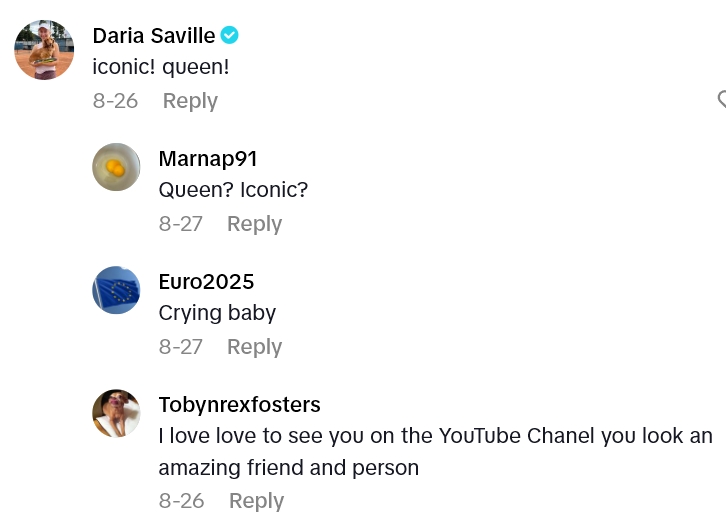The width and height of the screenshot is (726, 532).
Task: Click the "iconic! queen!" comment text
Action: click(x=161, y=67)
